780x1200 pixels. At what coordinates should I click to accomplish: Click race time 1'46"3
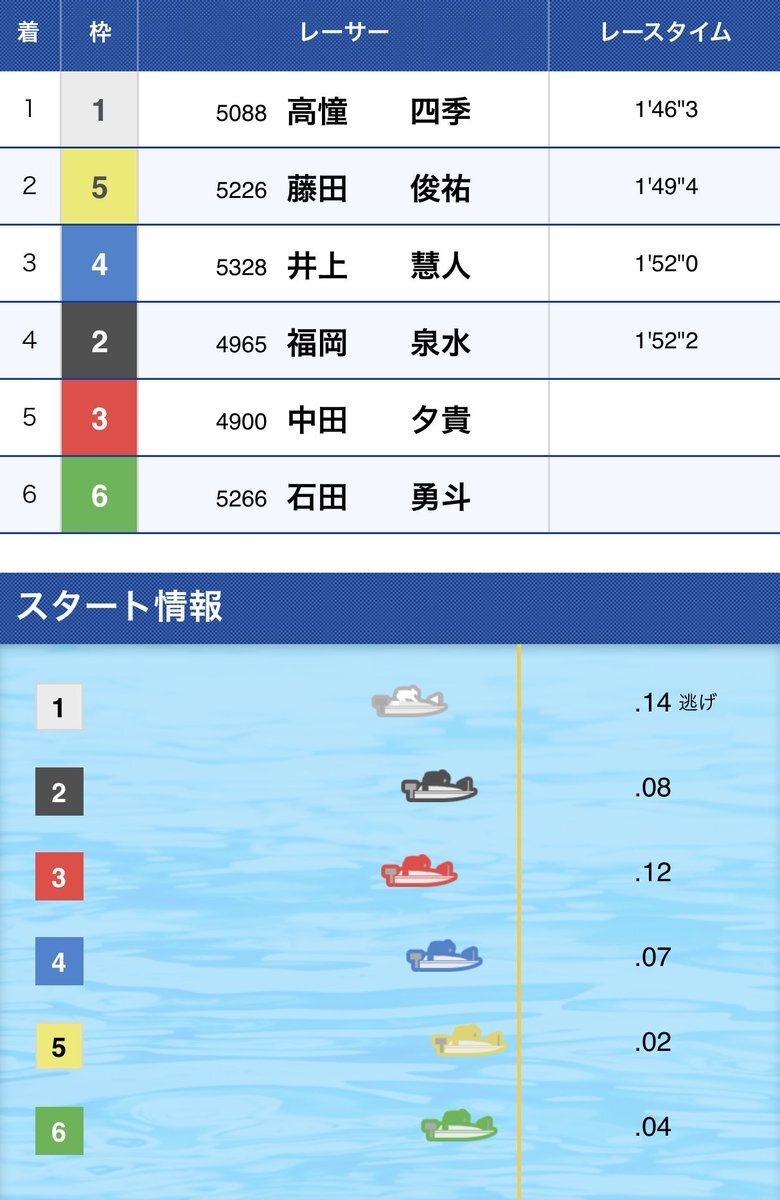tap(665, 110)
